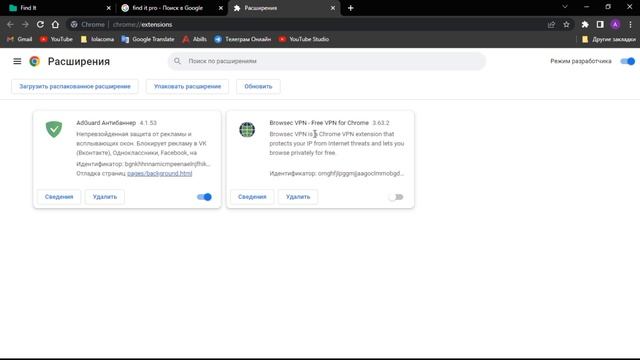Expand the tab search dropdown arrow
The height and width of the screenshot is (360, 640).
(x=565, y=7)
